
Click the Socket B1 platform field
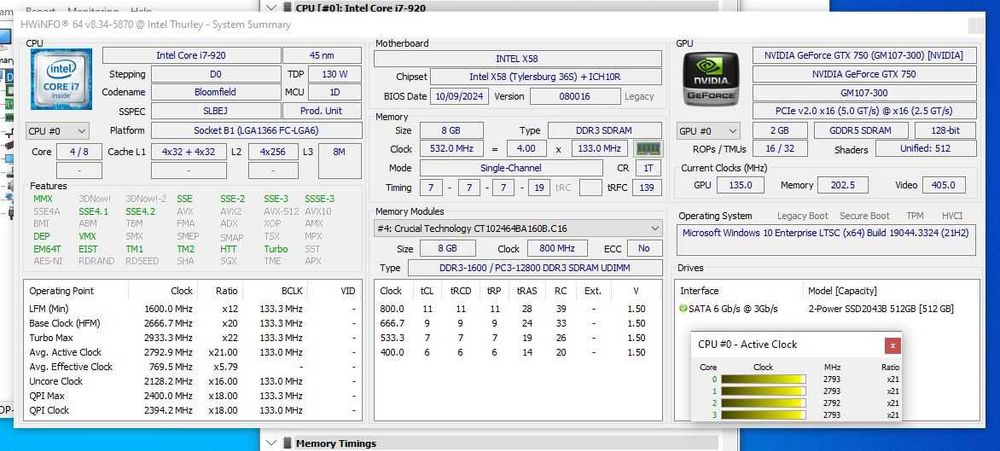click(256, 131)
